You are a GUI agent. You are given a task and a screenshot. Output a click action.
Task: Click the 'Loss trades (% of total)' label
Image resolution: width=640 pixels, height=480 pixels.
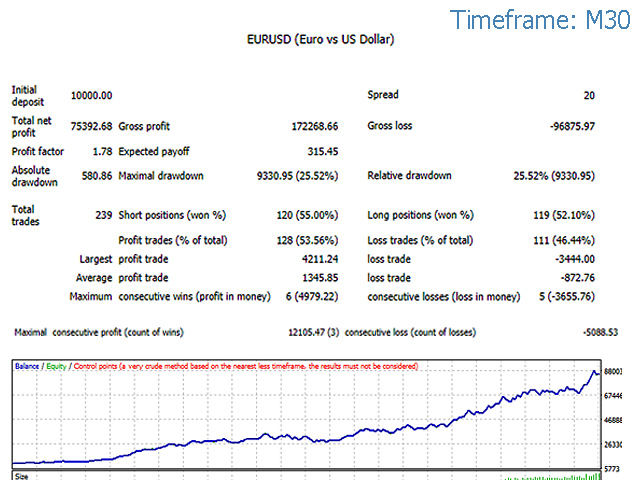click(420, 240)
